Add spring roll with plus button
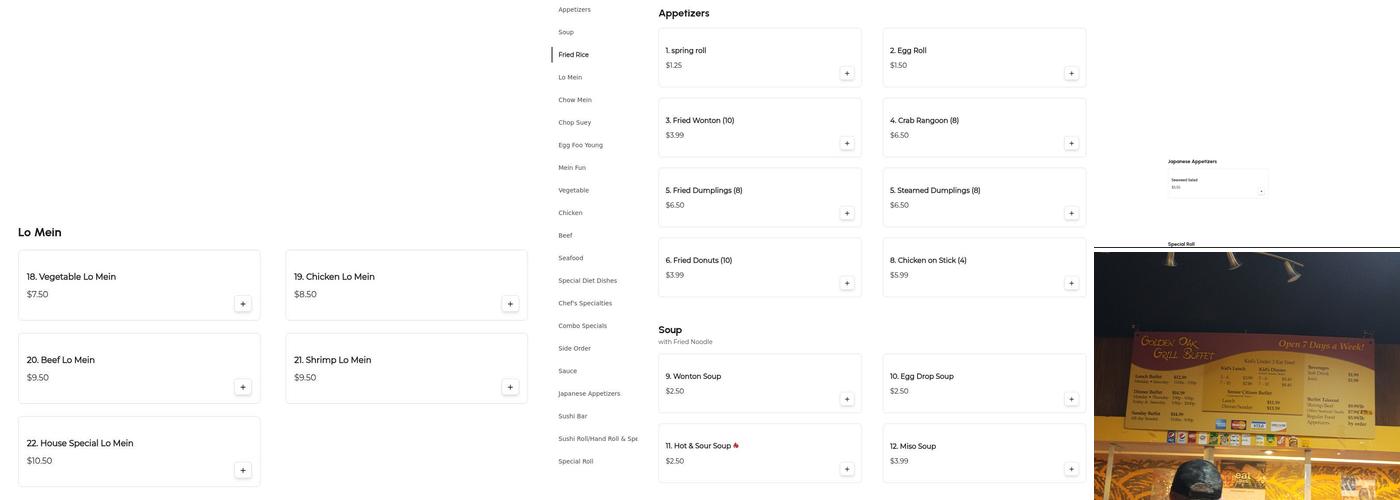Viewport: 1400px width, 500px height. pos(847,73)
